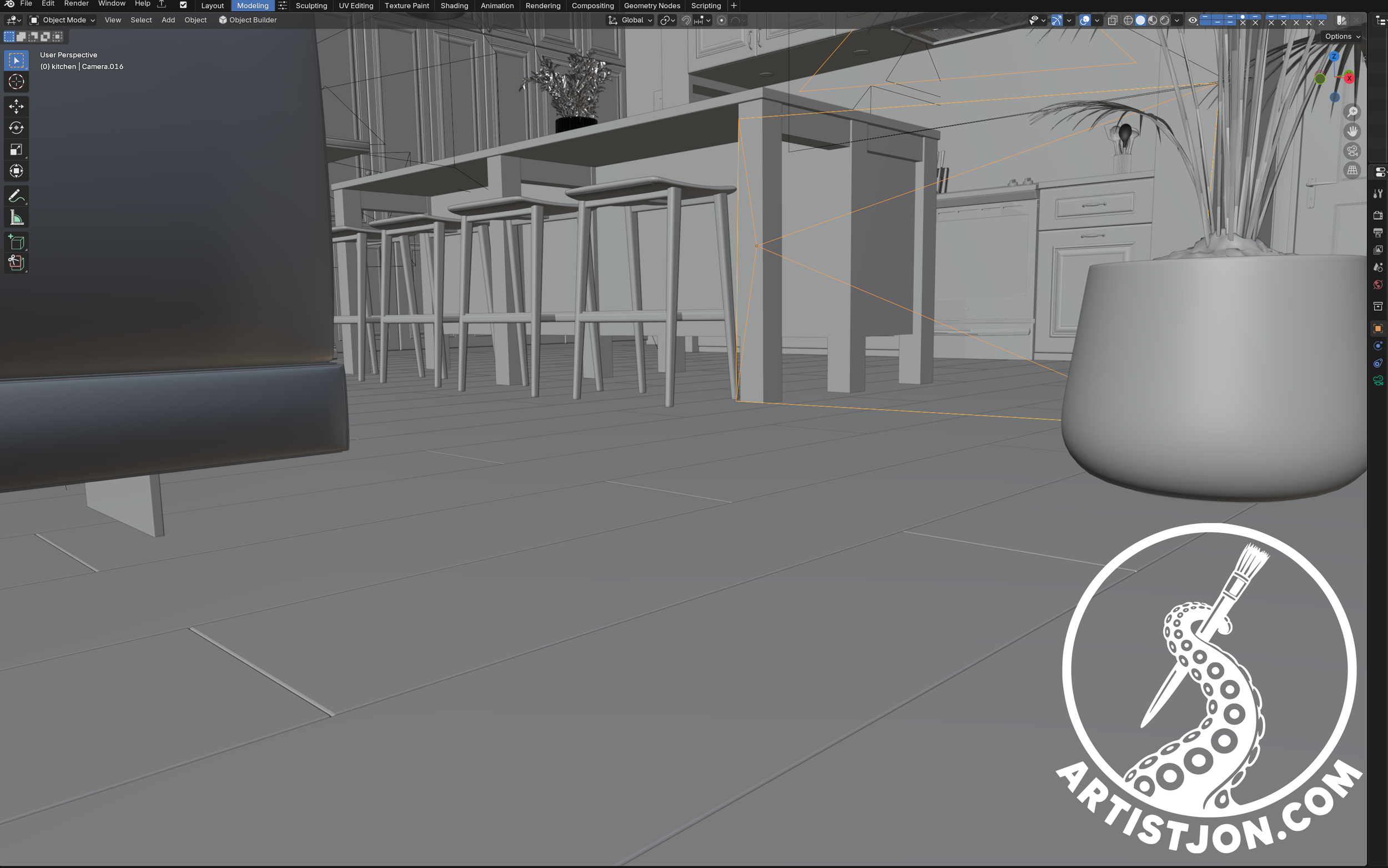Select the Rotate tool
The height and width of the screenshot is (868, 1388).
pos(16,128)
